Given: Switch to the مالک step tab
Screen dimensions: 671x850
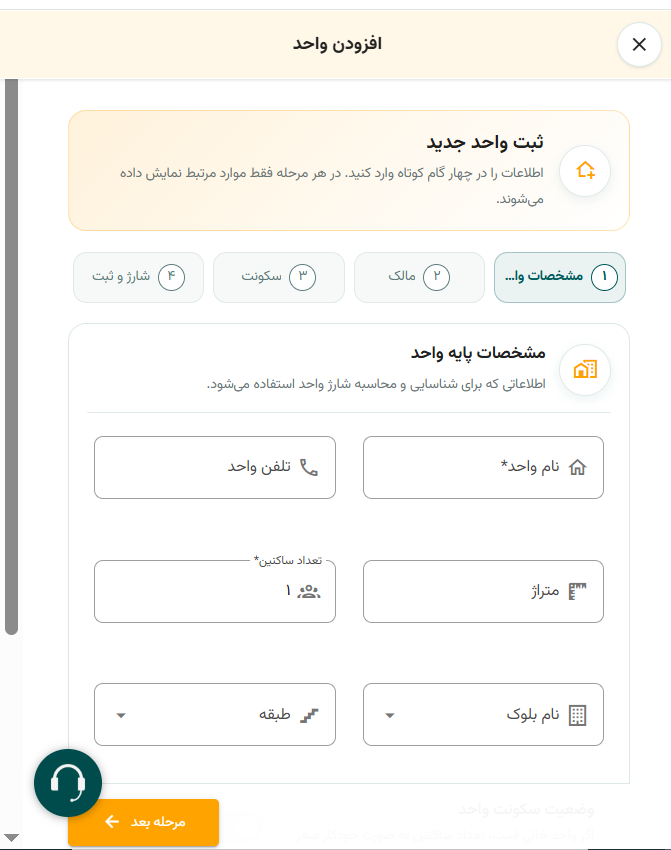Looking at the screenshot, I should (x=419, y=277).
